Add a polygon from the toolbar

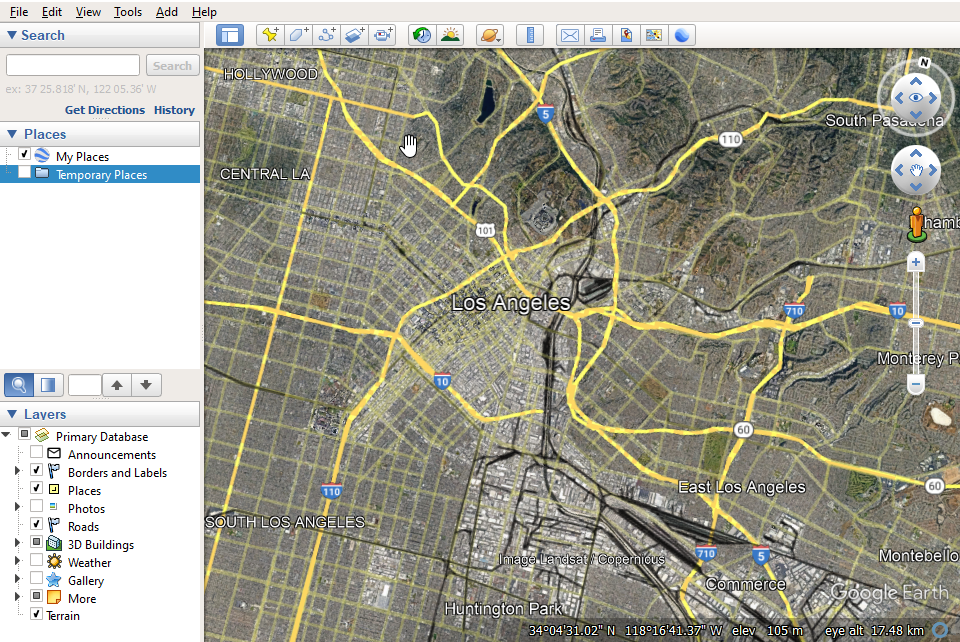point(298,35)
